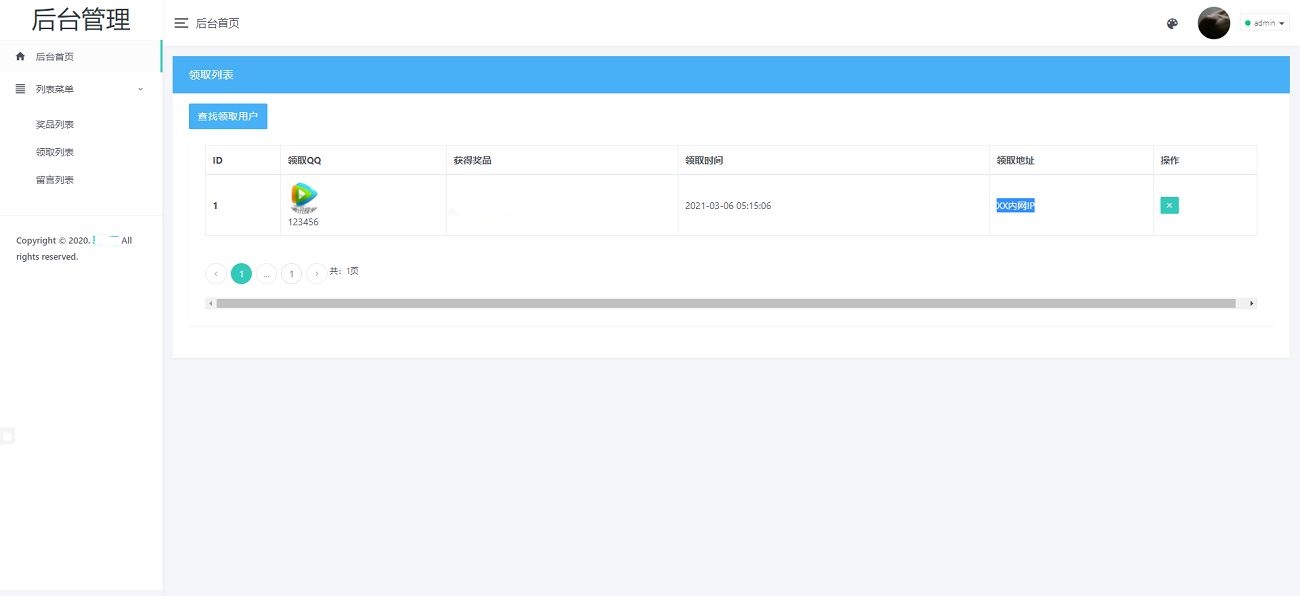Click the list icon beside 列表菜单
Viewport: 1300px width, 596px height.
pos(20,89)
